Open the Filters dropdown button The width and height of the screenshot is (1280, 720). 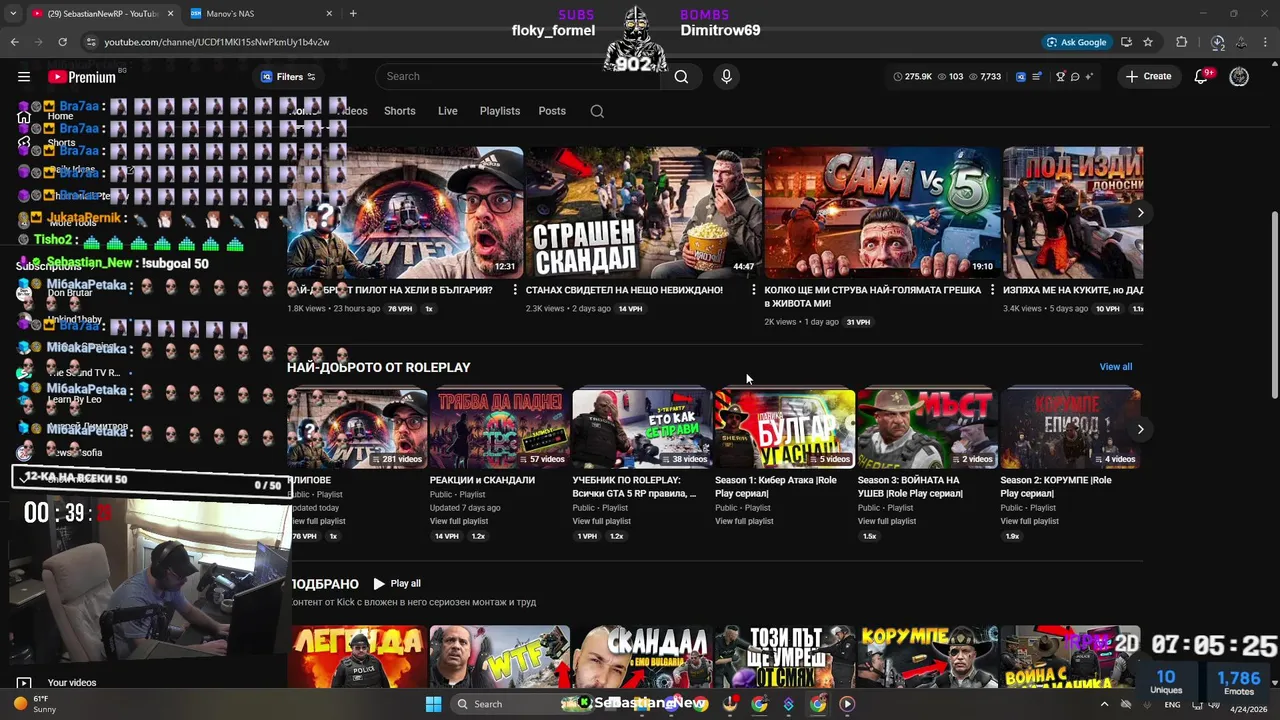pyautogui.click(x=288, y=77)
